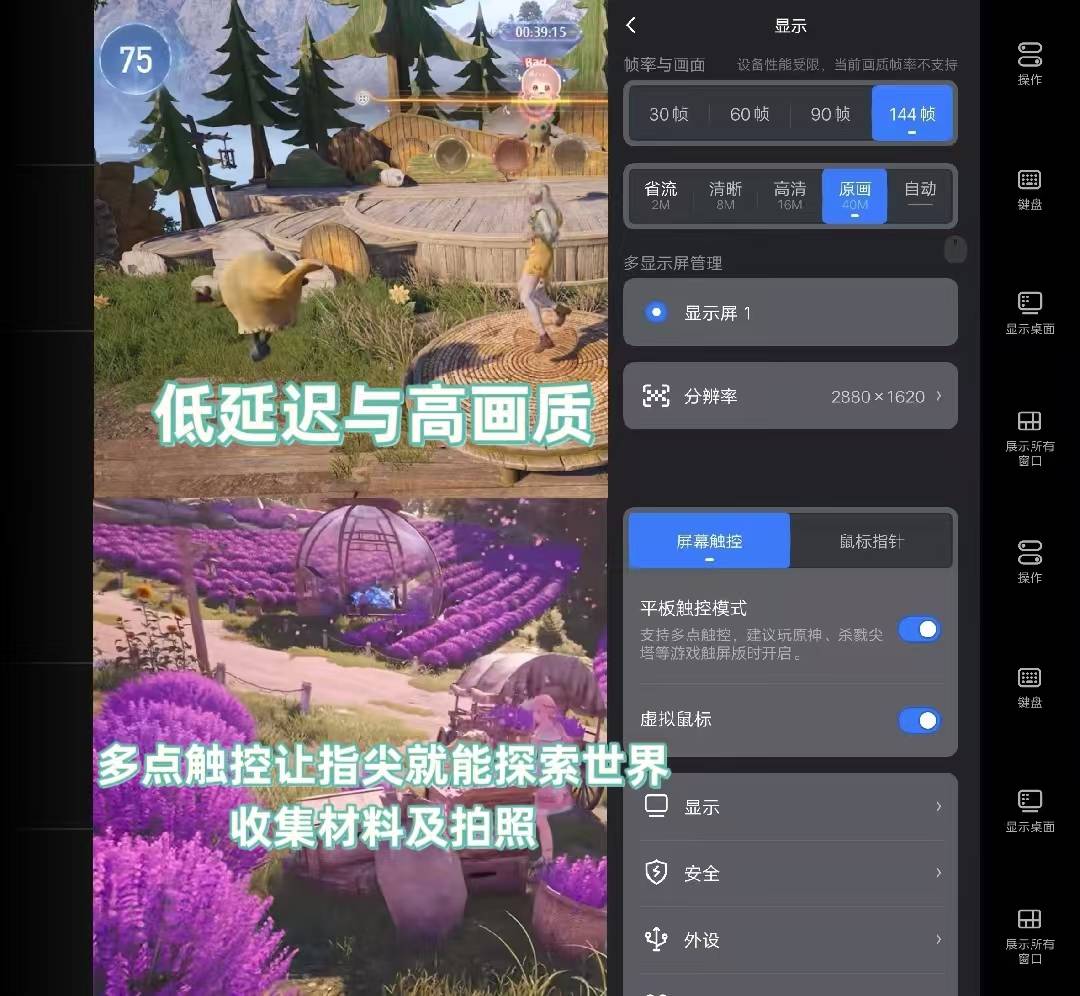Open the 显示 row with the monitor icon

tap(791, 807)
